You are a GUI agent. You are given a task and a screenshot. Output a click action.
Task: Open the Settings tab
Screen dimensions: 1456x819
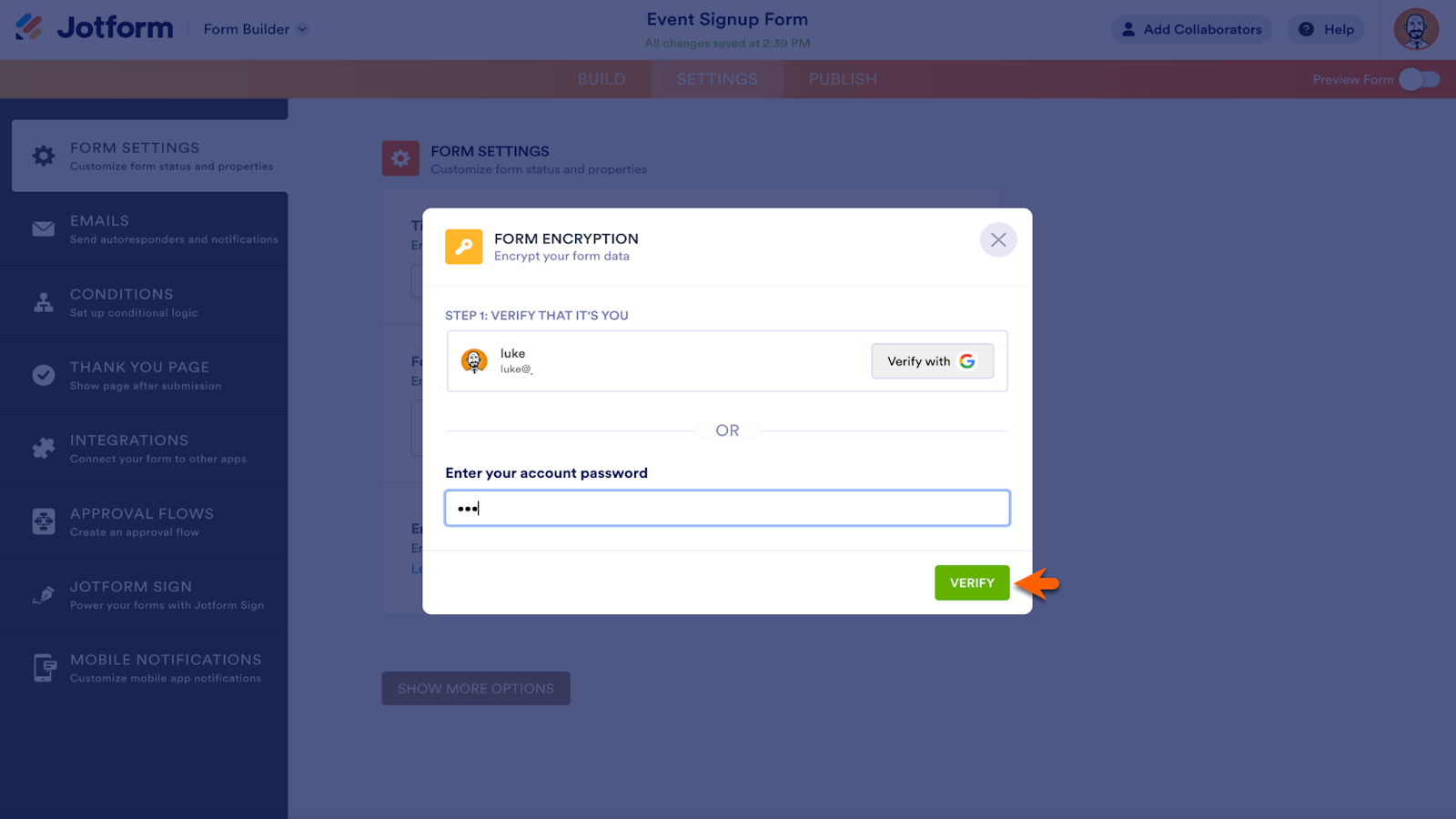click(717, 80)
